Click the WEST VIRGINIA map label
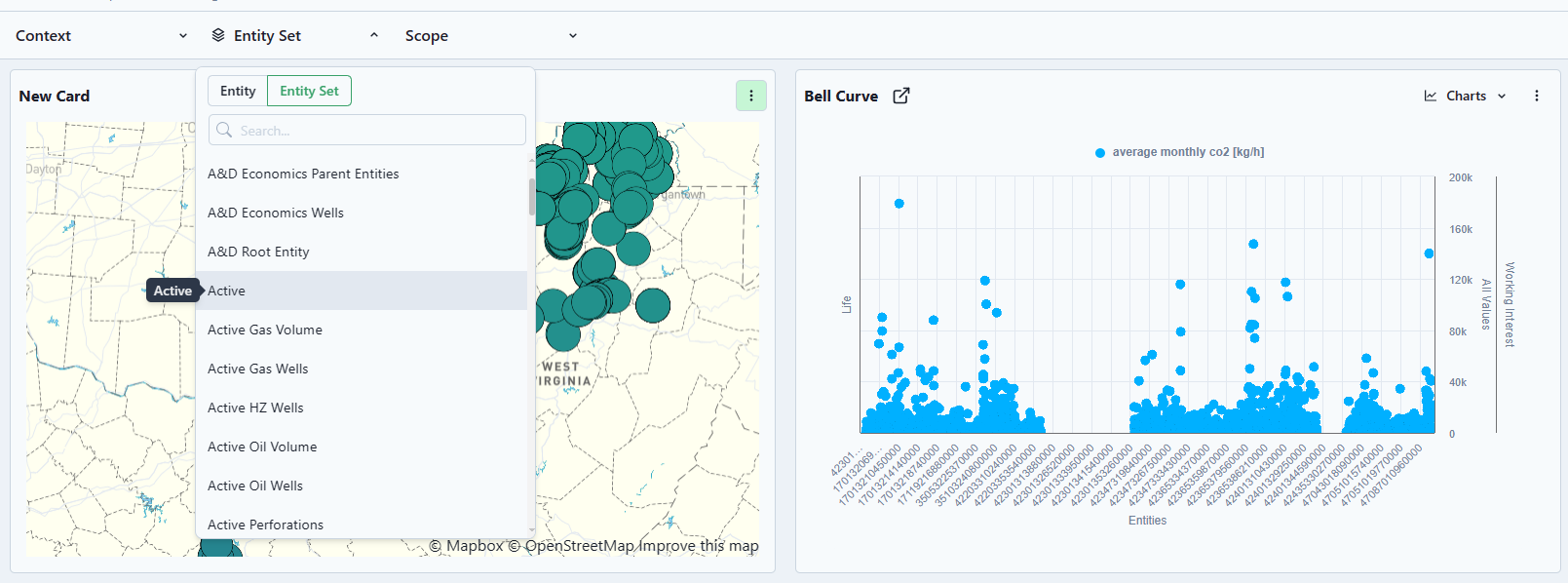The width and height of the screenshot is (1568, 583). pos(564,373)
